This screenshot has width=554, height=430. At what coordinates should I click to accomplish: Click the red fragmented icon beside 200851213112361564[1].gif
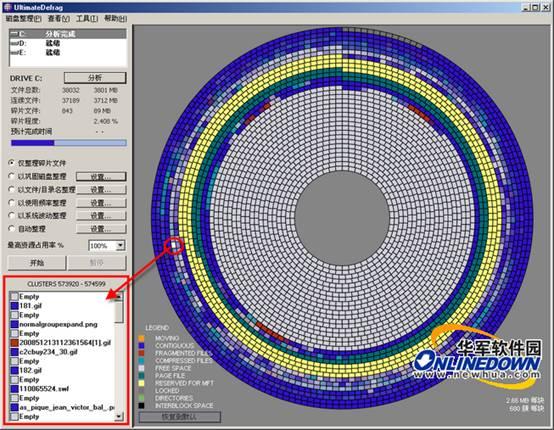[x=14, y=342]
